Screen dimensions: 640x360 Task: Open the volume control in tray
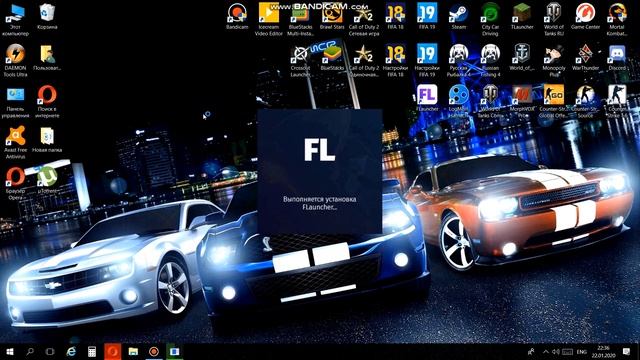coord(556,351)
